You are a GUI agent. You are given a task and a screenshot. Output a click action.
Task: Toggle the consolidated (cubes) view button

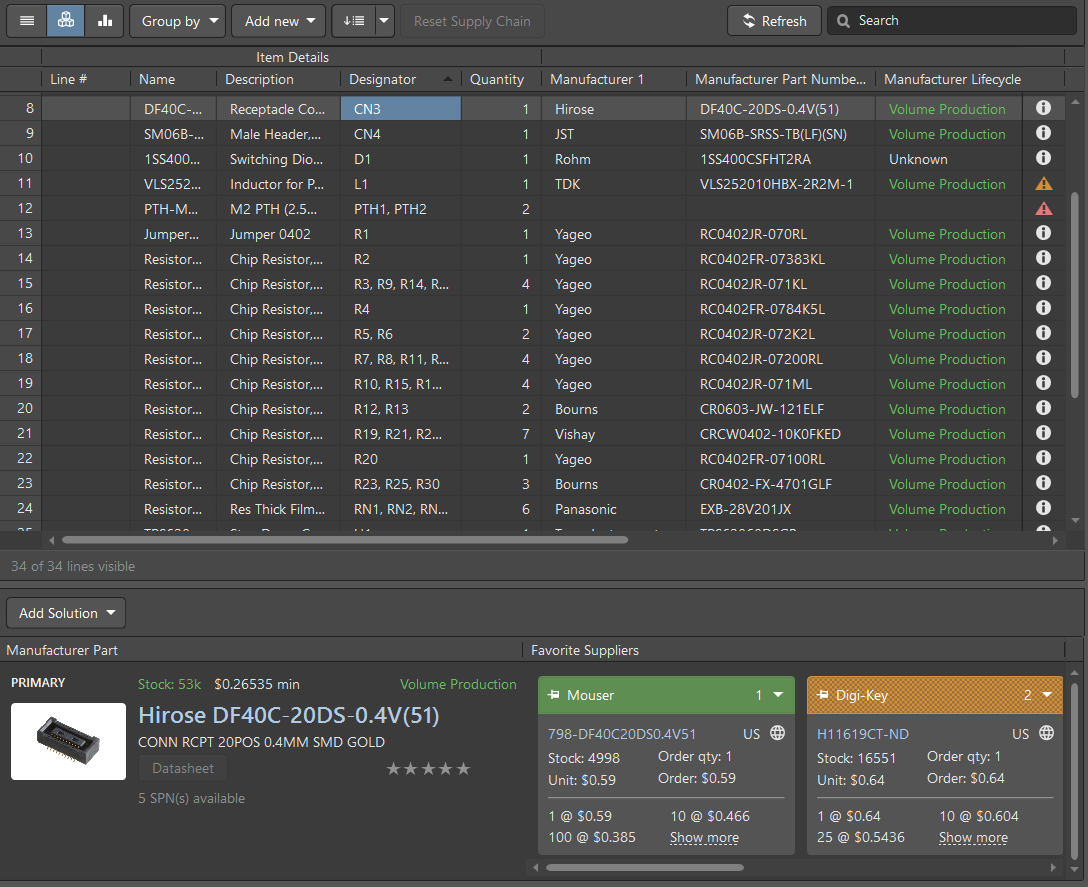click(66, 21)
